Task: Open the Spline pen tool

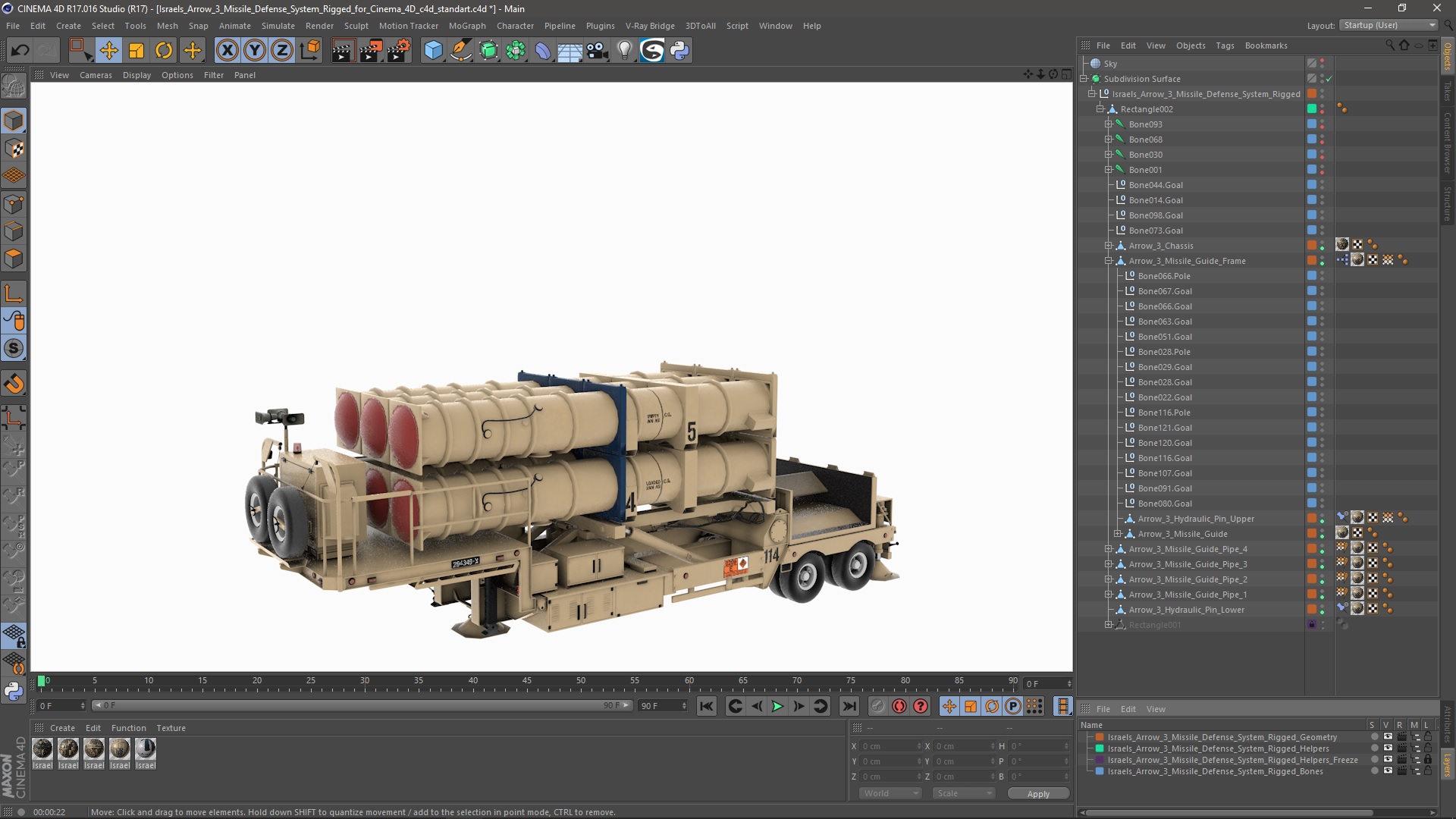Action: [x=460, y=51]
